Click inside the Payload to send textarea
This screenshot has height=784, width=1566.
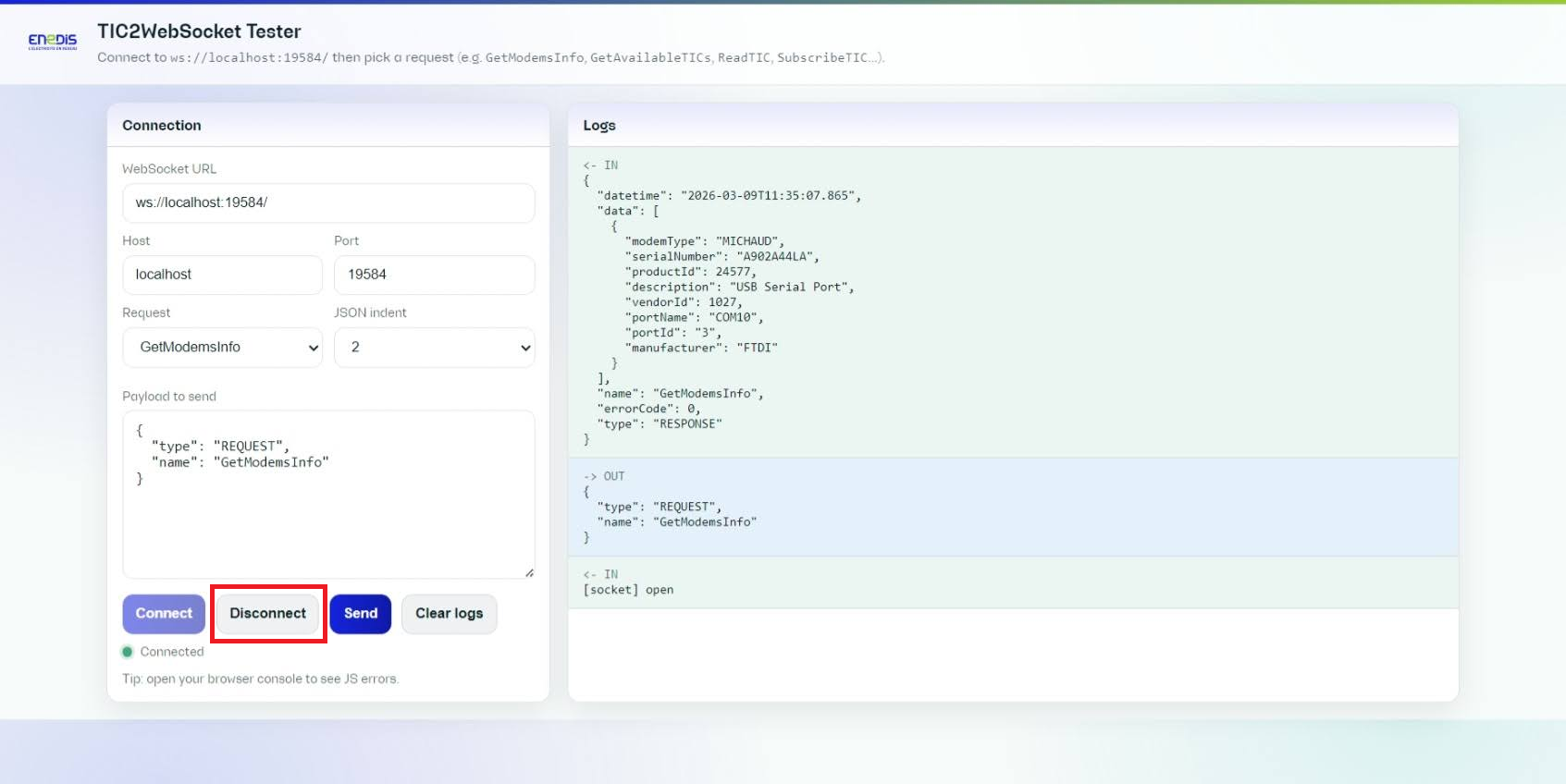click(x=328, y=495)
